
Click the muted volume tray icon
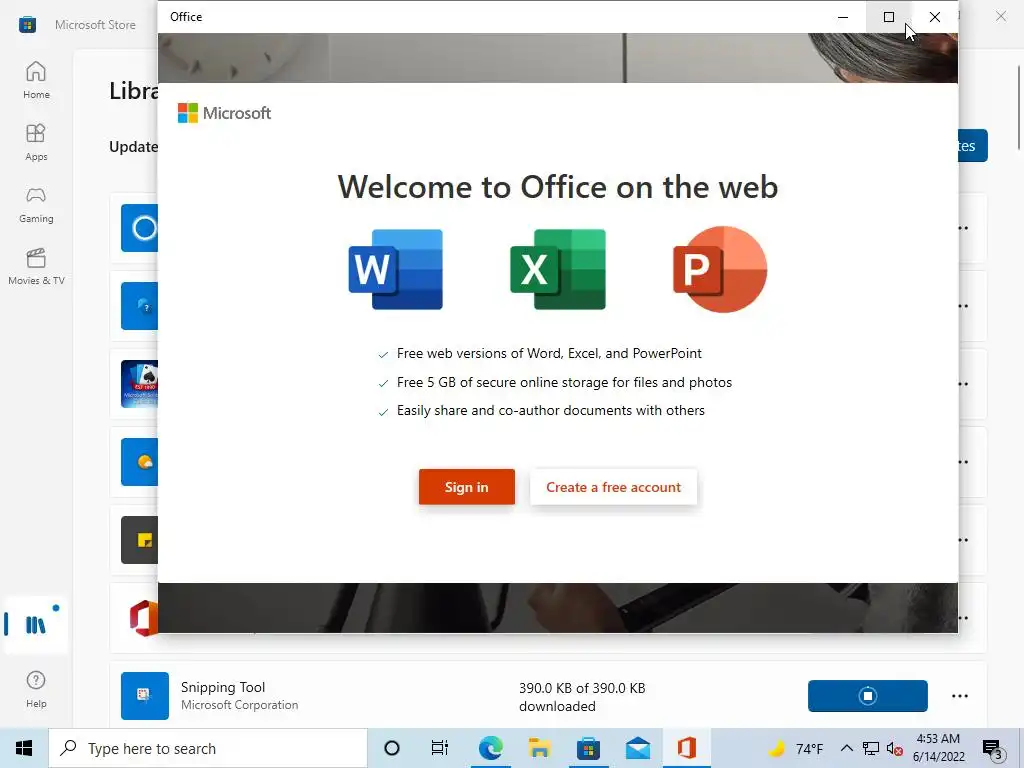point(895,748)
